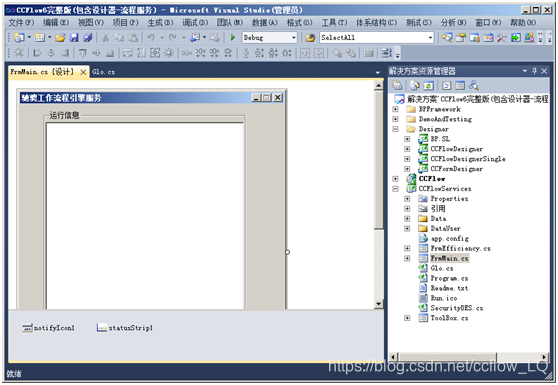Click the form's right-edge sizing handle
Image resolution: width=558 pixels, height=385 pixels.
tap(288, 252)
